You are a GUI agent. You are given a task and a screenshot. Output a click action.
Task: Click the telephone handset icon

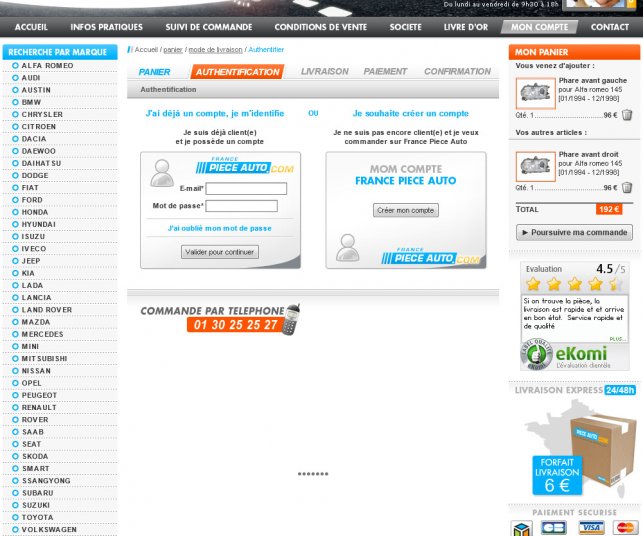click(291, 319)
